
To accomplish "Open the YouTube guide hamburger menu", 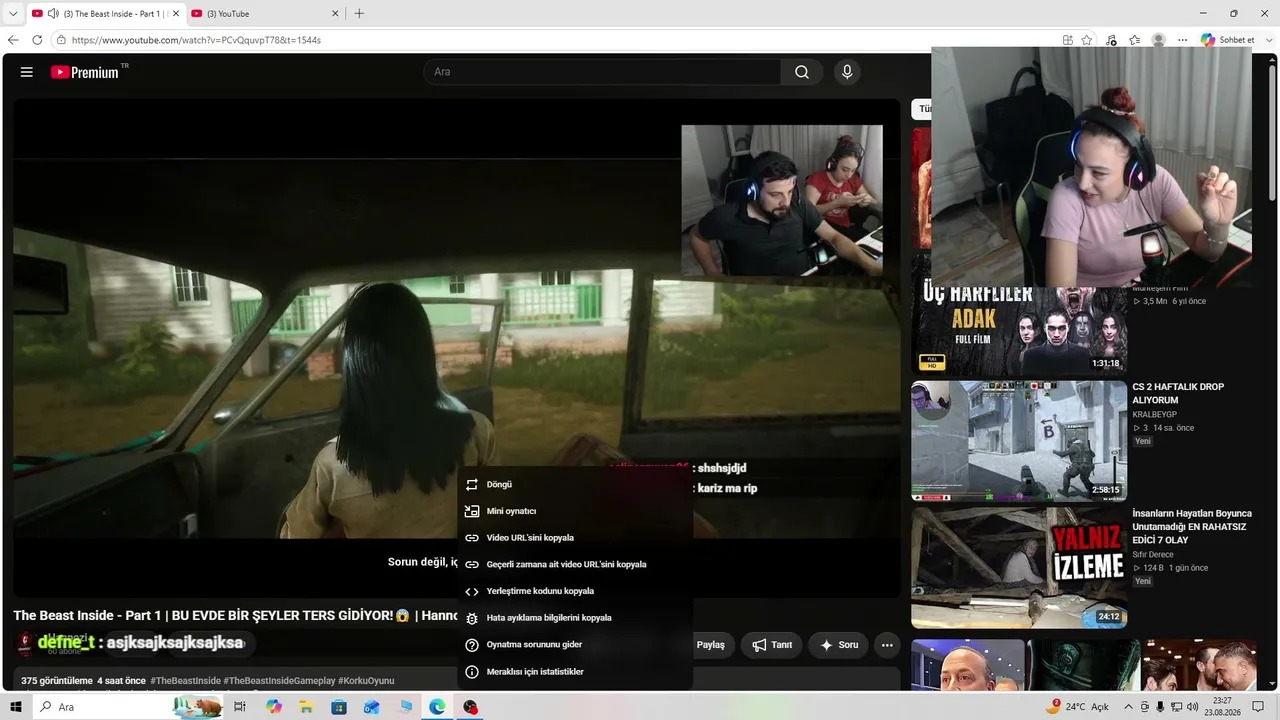I will click(27, 72).
